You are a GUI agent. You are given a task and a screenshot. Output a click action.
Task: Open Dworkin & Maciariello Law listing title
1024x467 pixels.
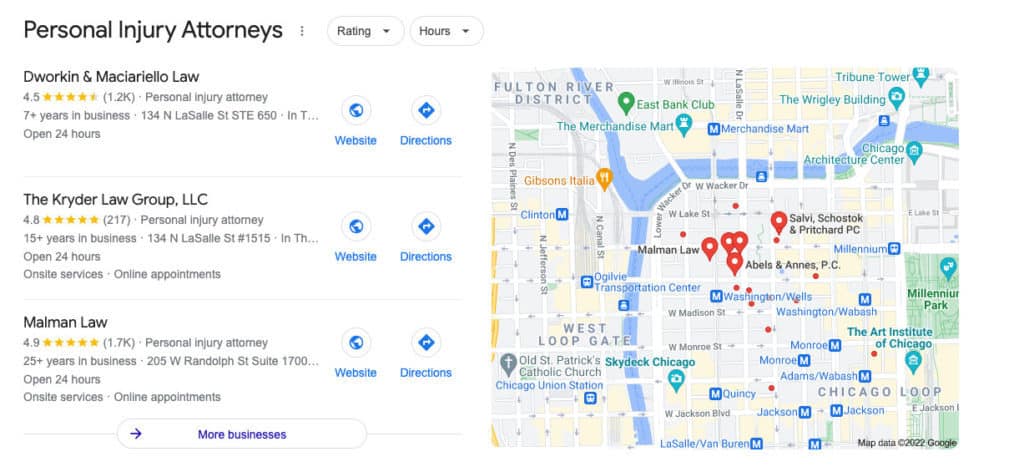click(x=111, y=76)
